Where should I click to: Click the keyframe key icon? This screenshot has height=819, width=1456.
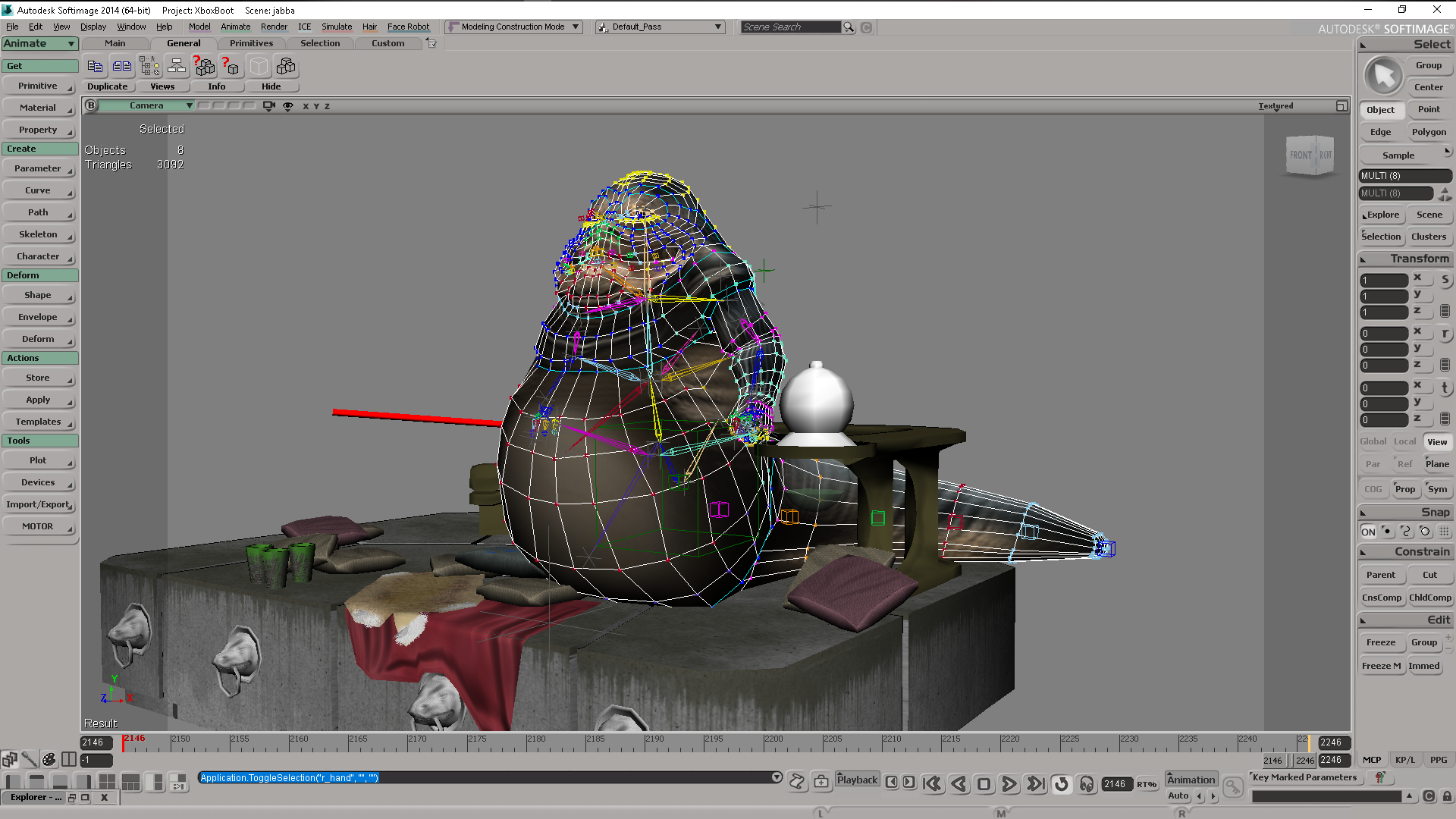(1233, 787)
